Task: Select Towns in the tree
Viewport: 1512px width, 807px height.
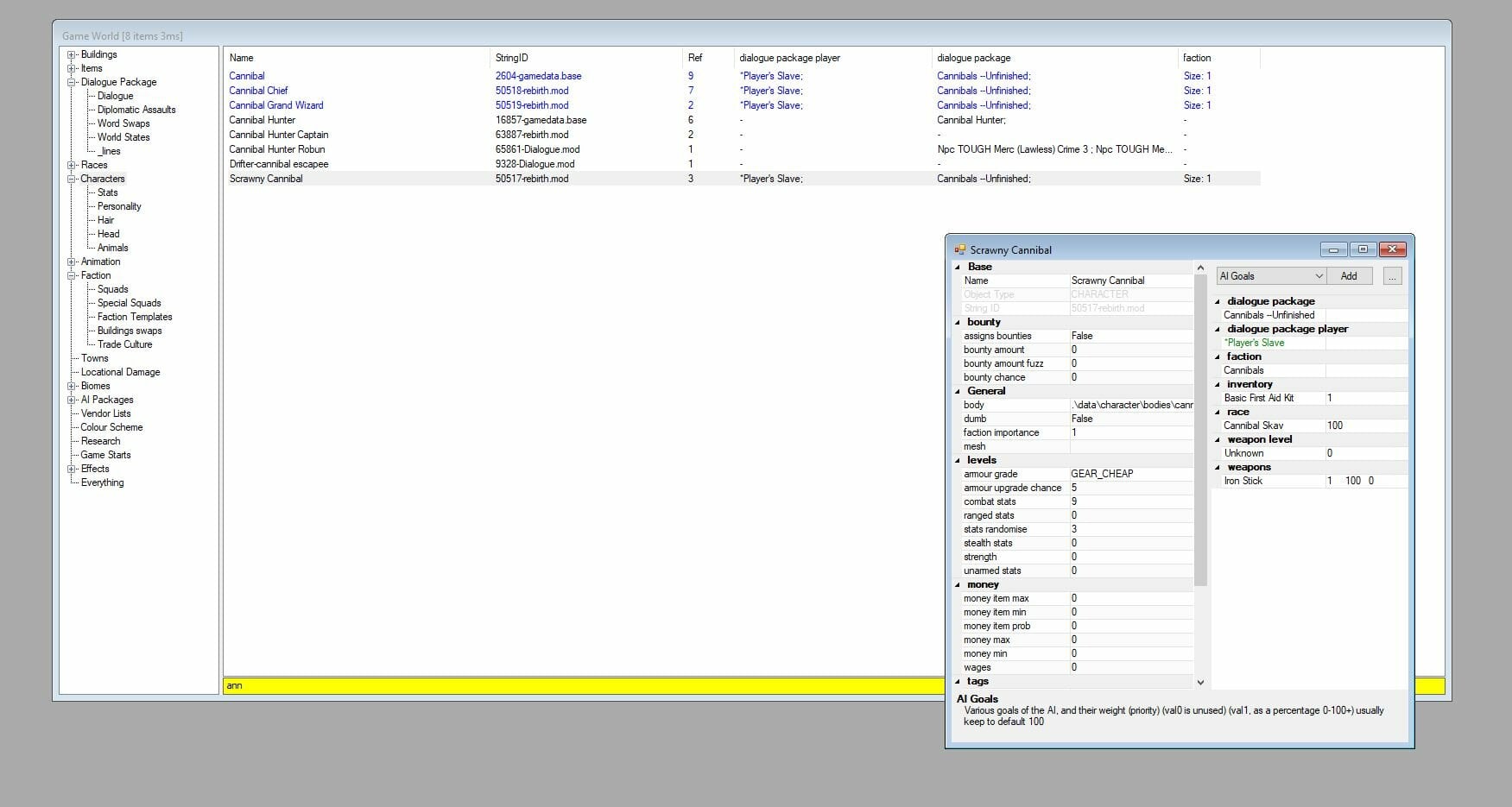Action: [94, 358]
